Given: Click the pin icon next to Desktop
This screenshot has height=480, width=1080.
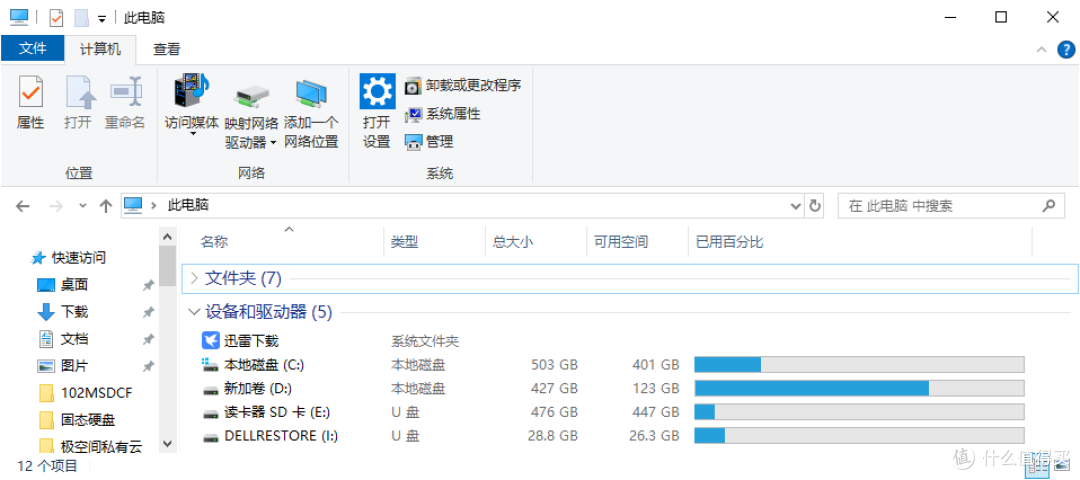Looking at the screenshot, I should point(147,285).
